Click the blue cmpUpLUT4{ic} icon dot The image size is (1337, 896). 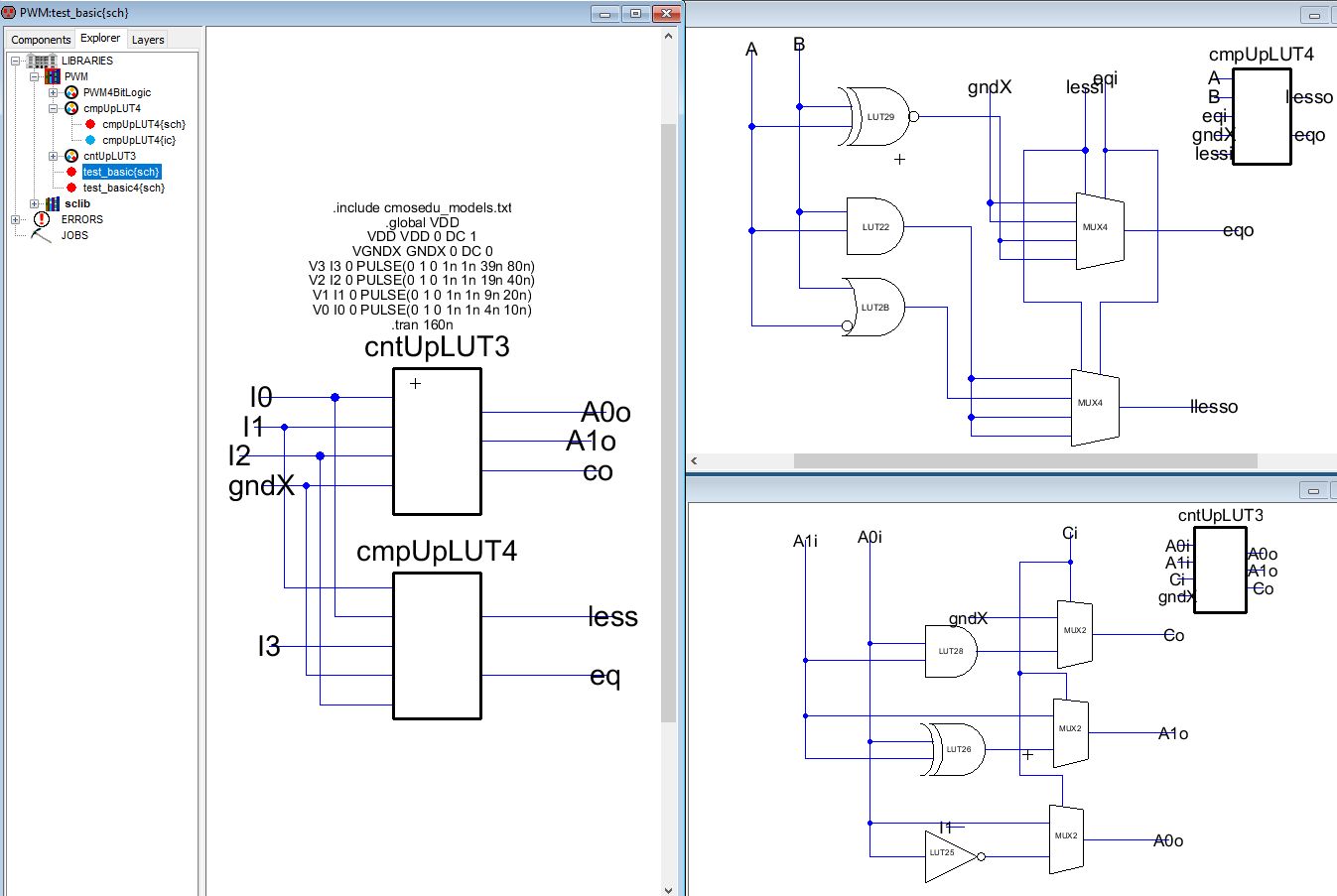(90, 140)
